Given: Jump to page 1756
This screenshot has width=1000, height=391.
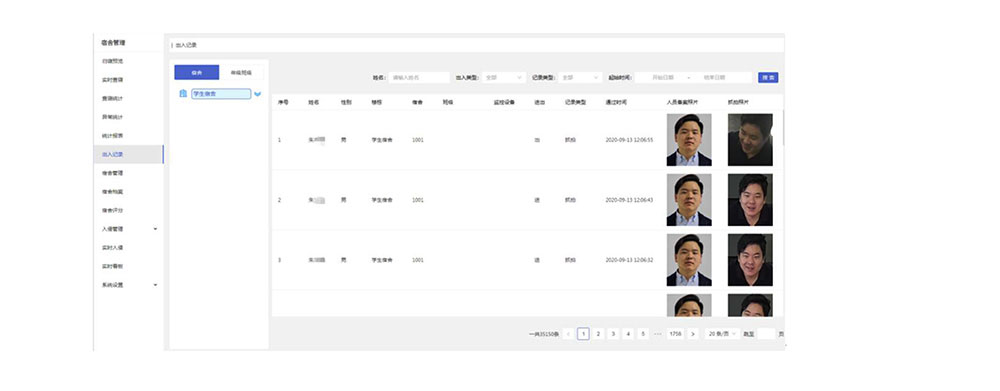Looking at the screenshot, I should (675, 334).
